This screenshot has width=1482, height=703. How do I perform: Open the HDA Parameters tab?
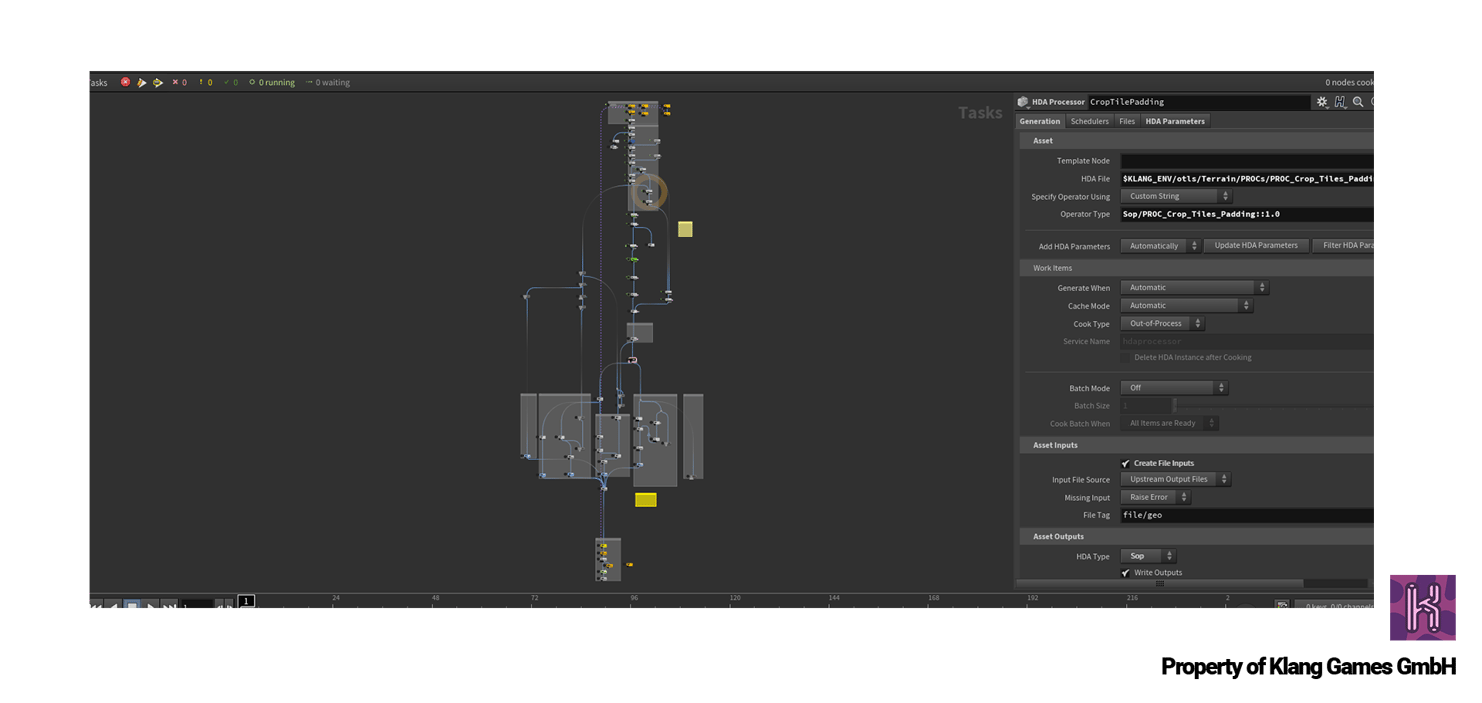pos(1175,121)
